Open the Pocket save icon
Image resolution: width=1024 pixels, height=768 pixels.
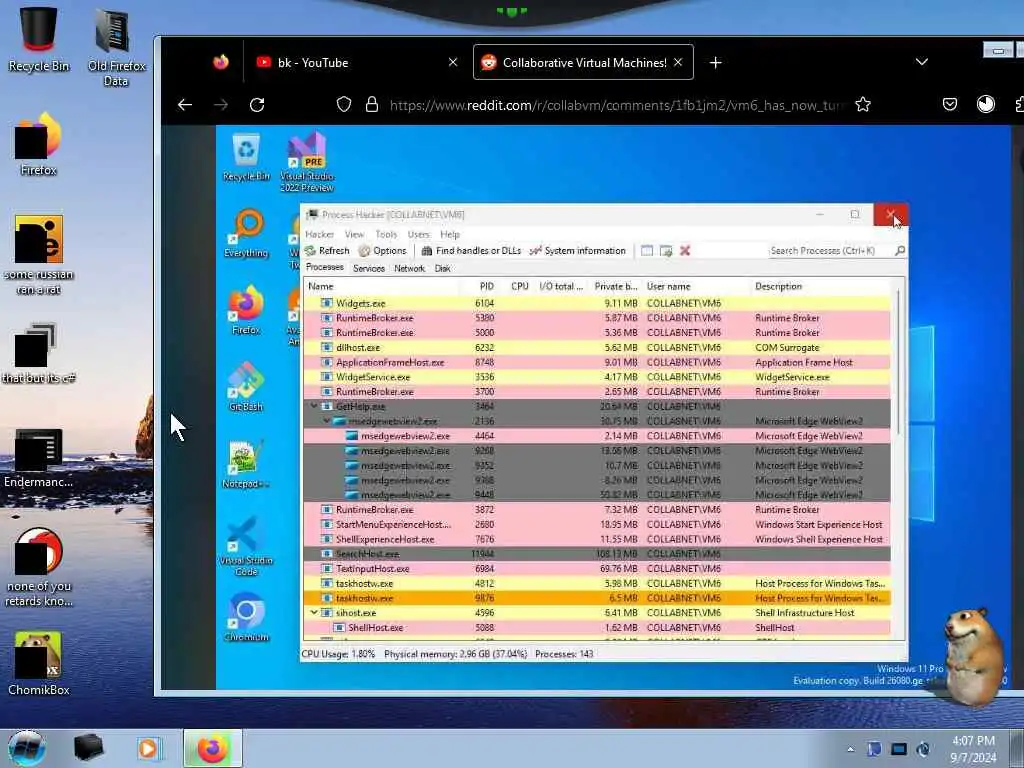click(950, 104)
